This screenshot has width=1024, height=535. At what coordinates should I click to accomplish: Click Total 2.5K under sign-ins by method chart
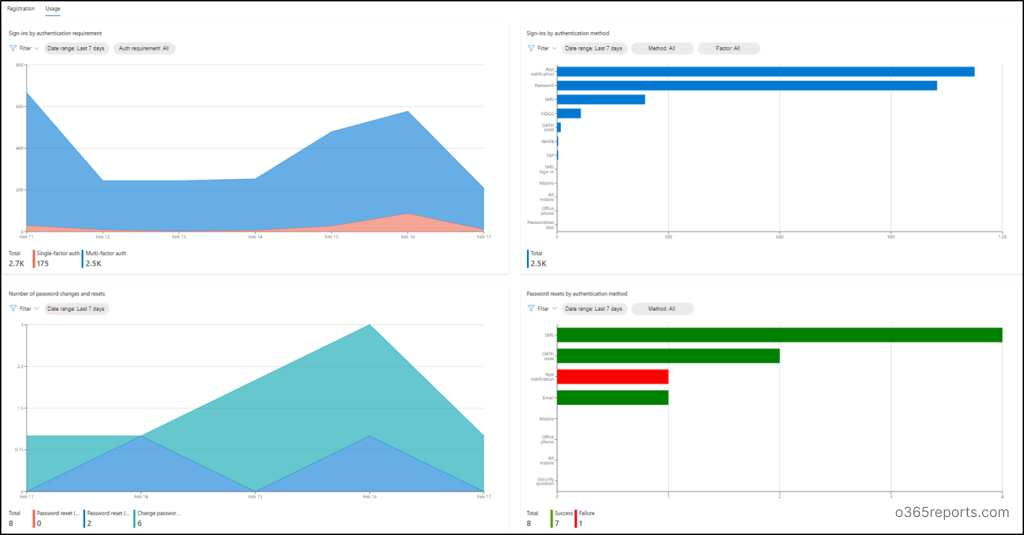pyautogui.click(x=537, y=259)
